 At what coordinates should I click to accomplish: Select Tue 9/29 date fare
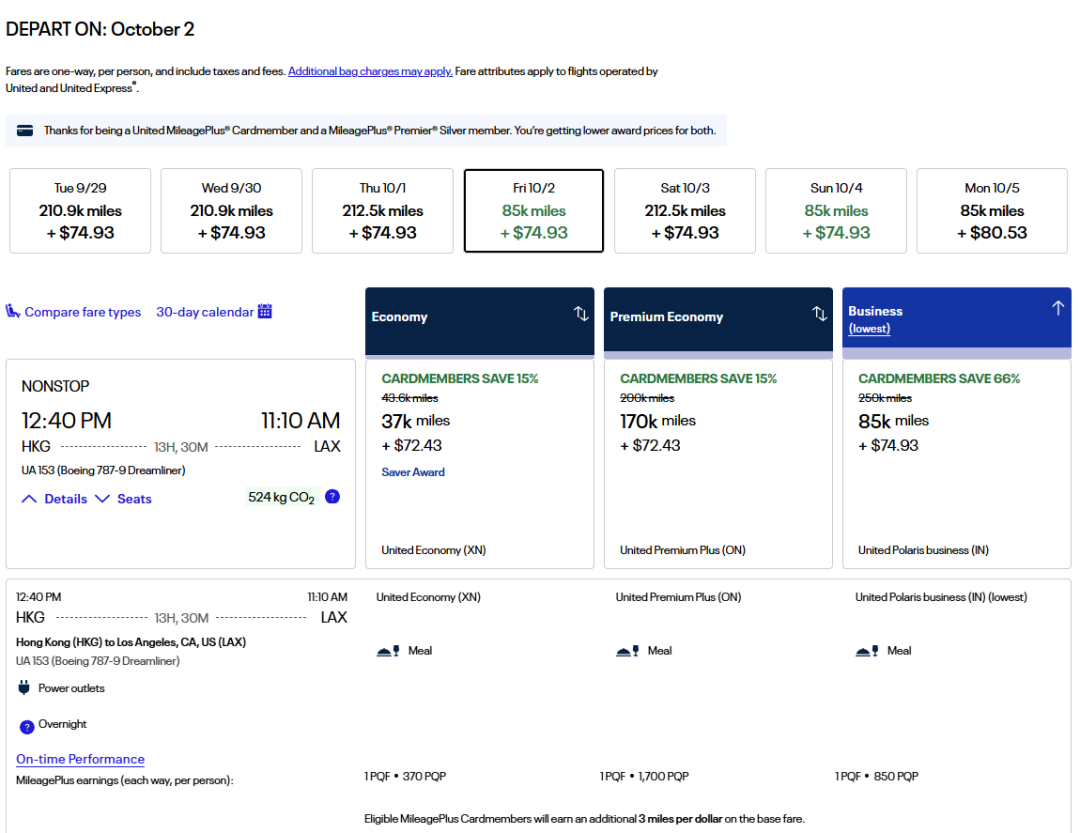pyautogui.click(x=80, y=211)
